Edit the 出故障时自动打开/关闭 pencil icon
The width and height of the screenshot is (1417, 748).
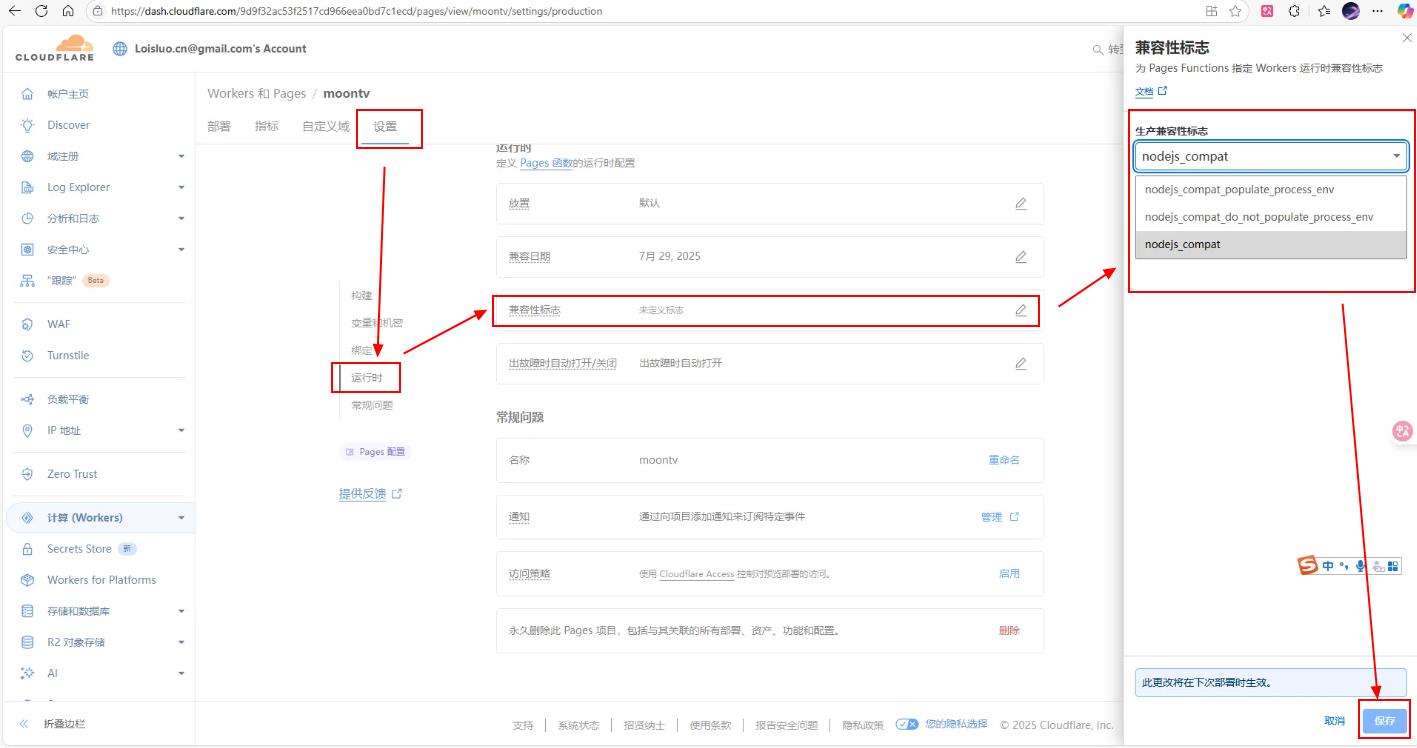point(1021,363)
